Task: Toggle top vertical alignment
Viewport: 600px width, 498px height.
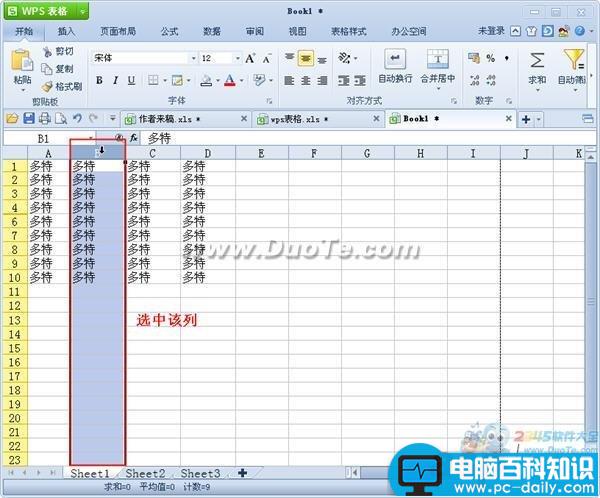Action: coord(290,58)
